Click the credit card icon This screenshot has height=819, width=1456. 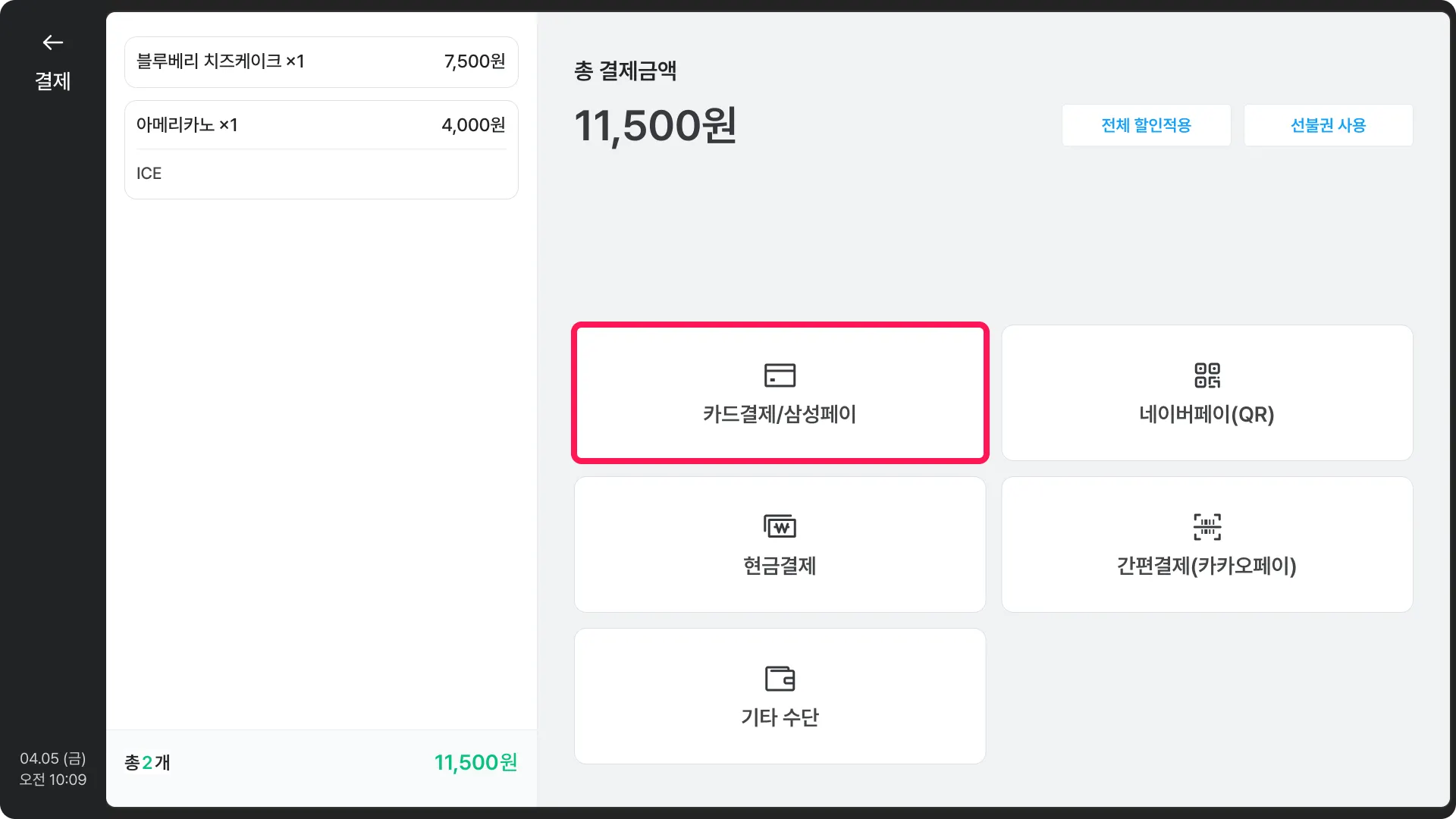click(780, 375)
